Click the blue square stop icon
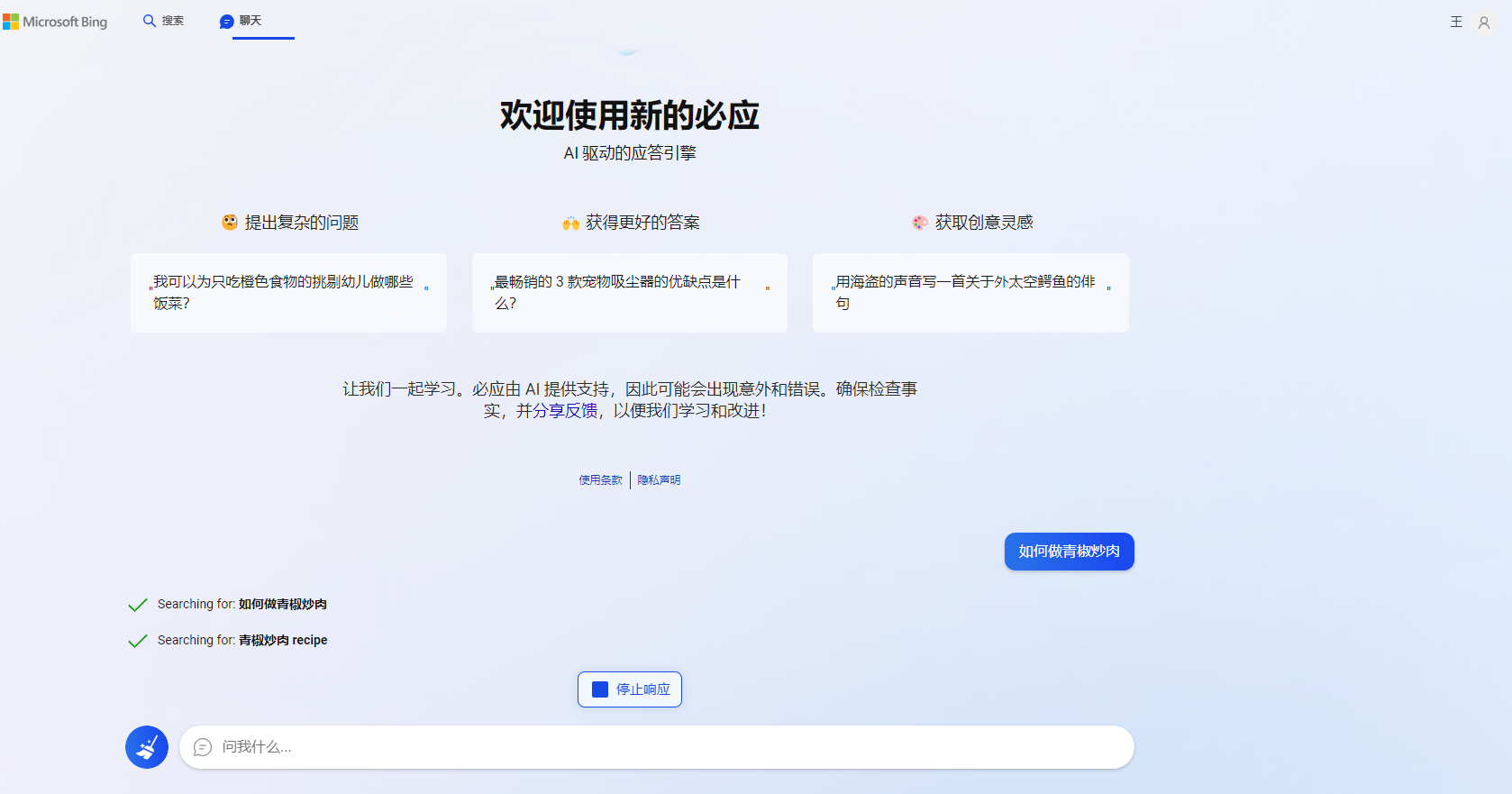1512x794 pixels. point(600,689)
